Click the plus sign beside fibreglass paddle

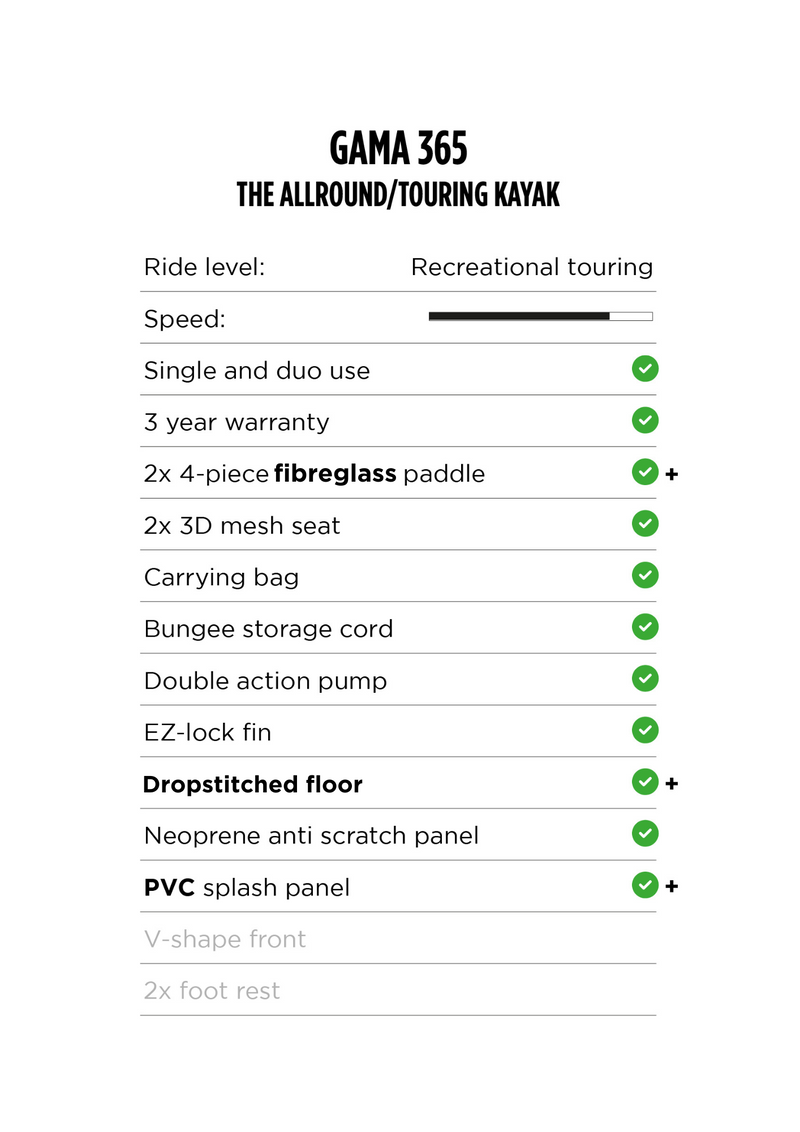click(x=671, y=474)
